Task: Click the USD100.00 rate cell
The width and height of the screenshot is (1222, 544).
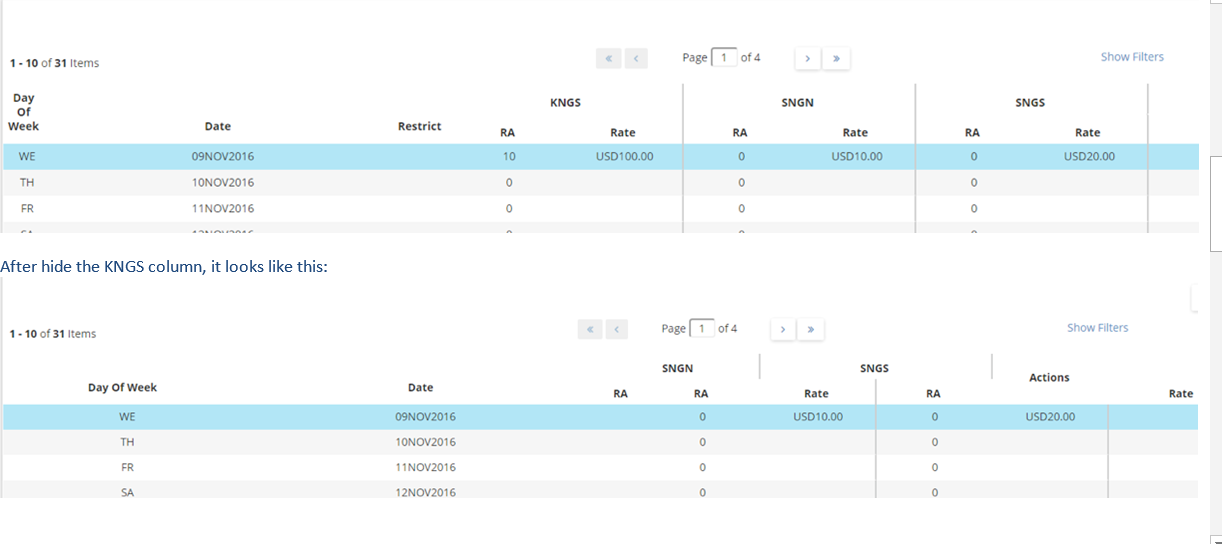Action: coord(624,157)
